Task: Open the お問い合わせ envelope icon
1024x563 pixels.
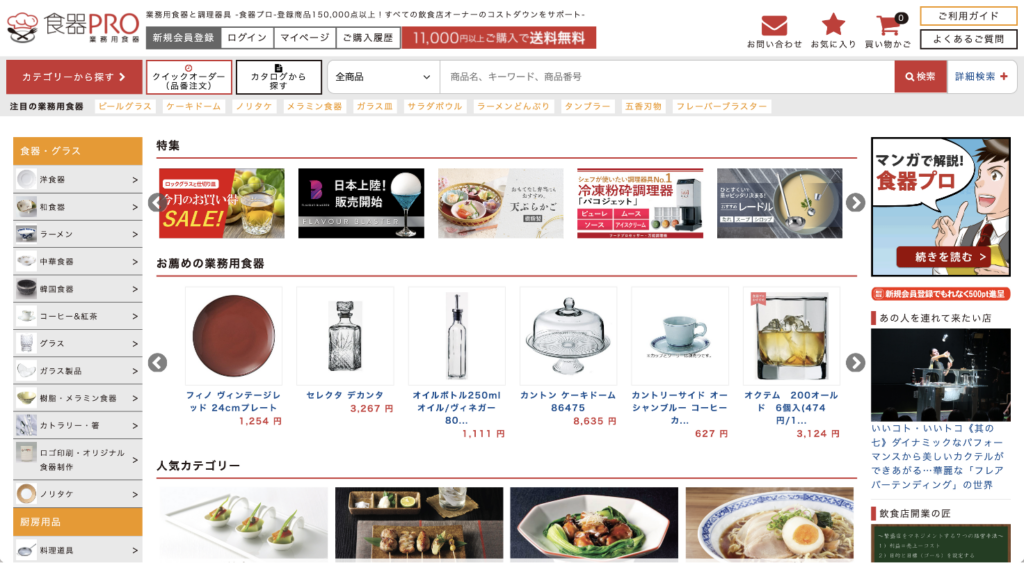Action: coord(774,26)
